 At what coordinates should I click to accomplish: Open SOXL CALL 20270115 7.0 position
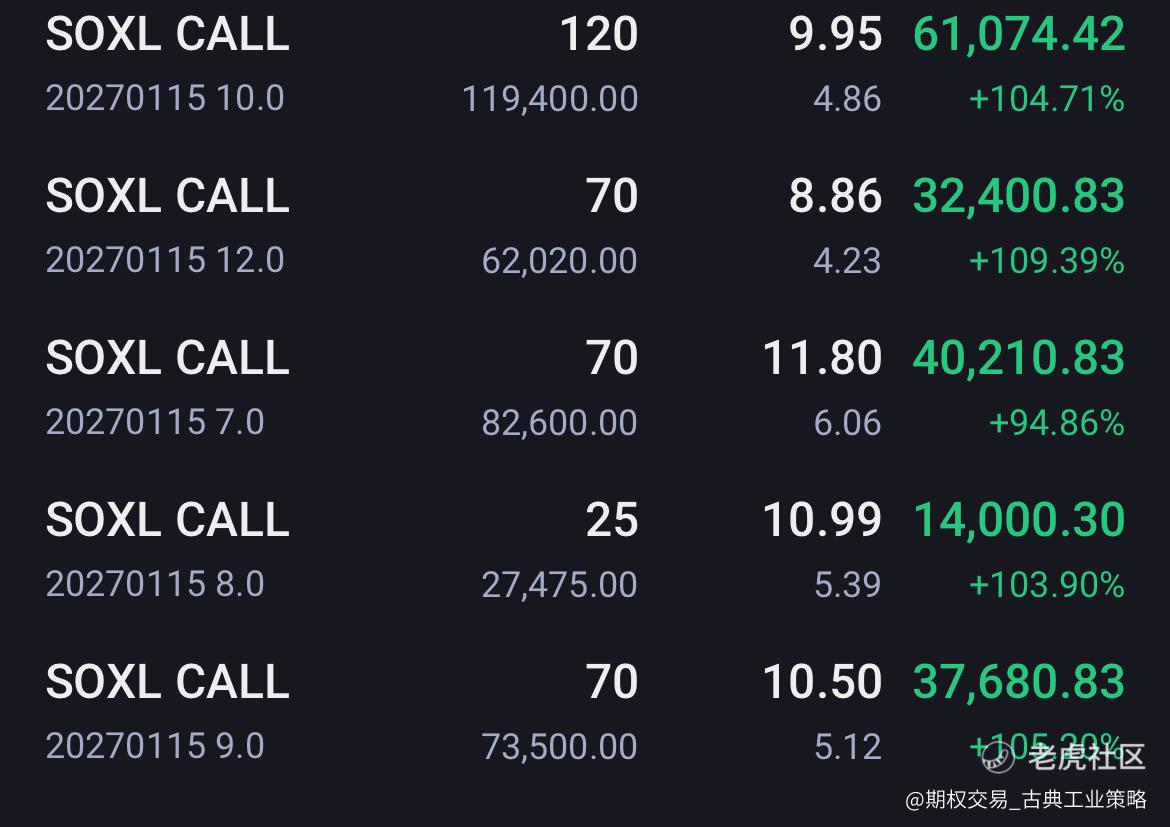[x=585, y=389]
